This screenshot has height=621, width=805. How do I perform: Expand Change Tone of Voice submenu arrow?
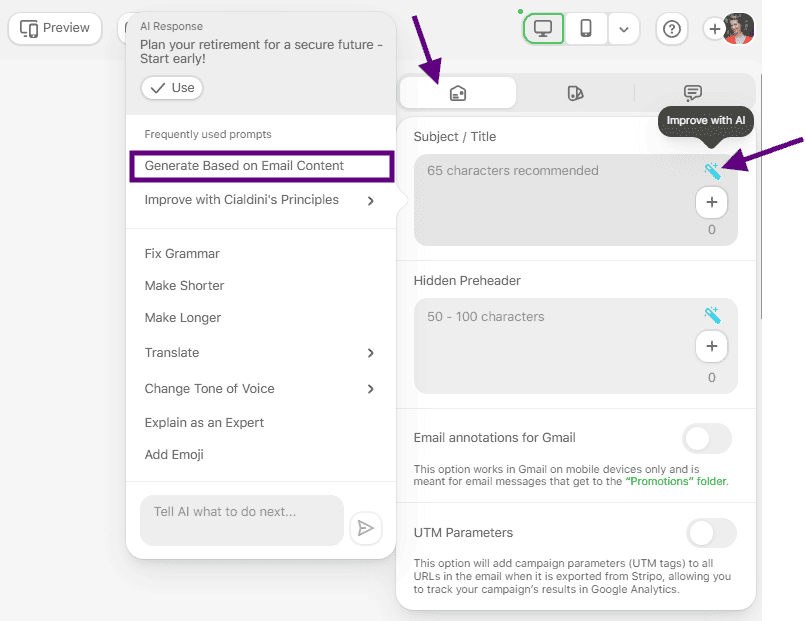coord(371,389)
